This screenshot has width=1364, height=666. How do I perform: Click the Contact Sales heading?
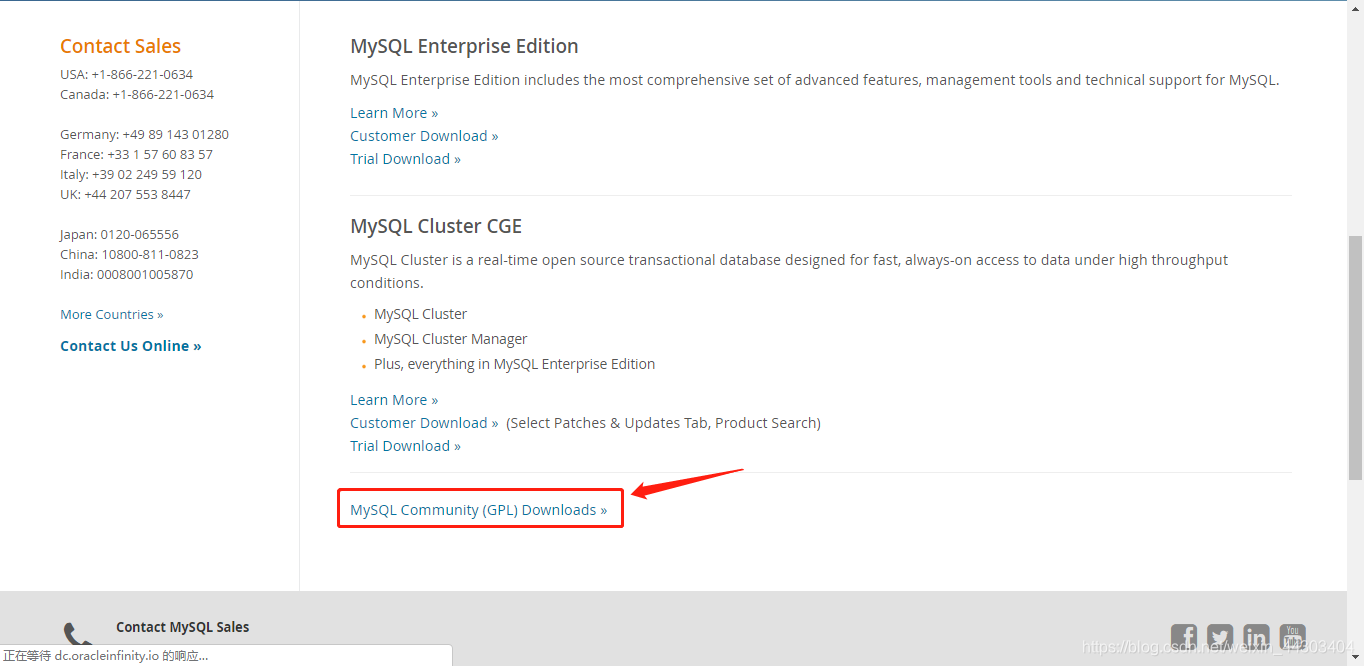click(120, 46)
